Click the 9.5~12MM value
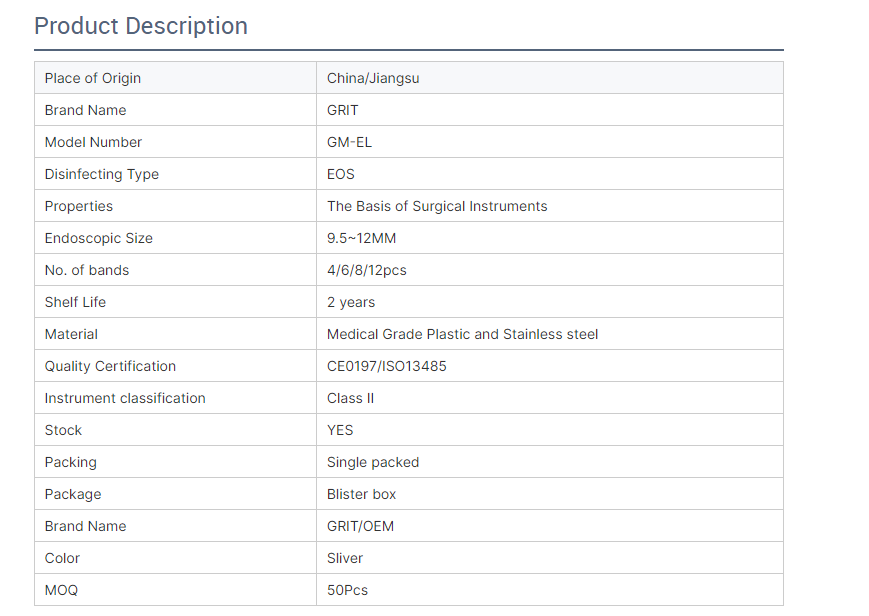869x616 pixels. click(x=364, y=238)
